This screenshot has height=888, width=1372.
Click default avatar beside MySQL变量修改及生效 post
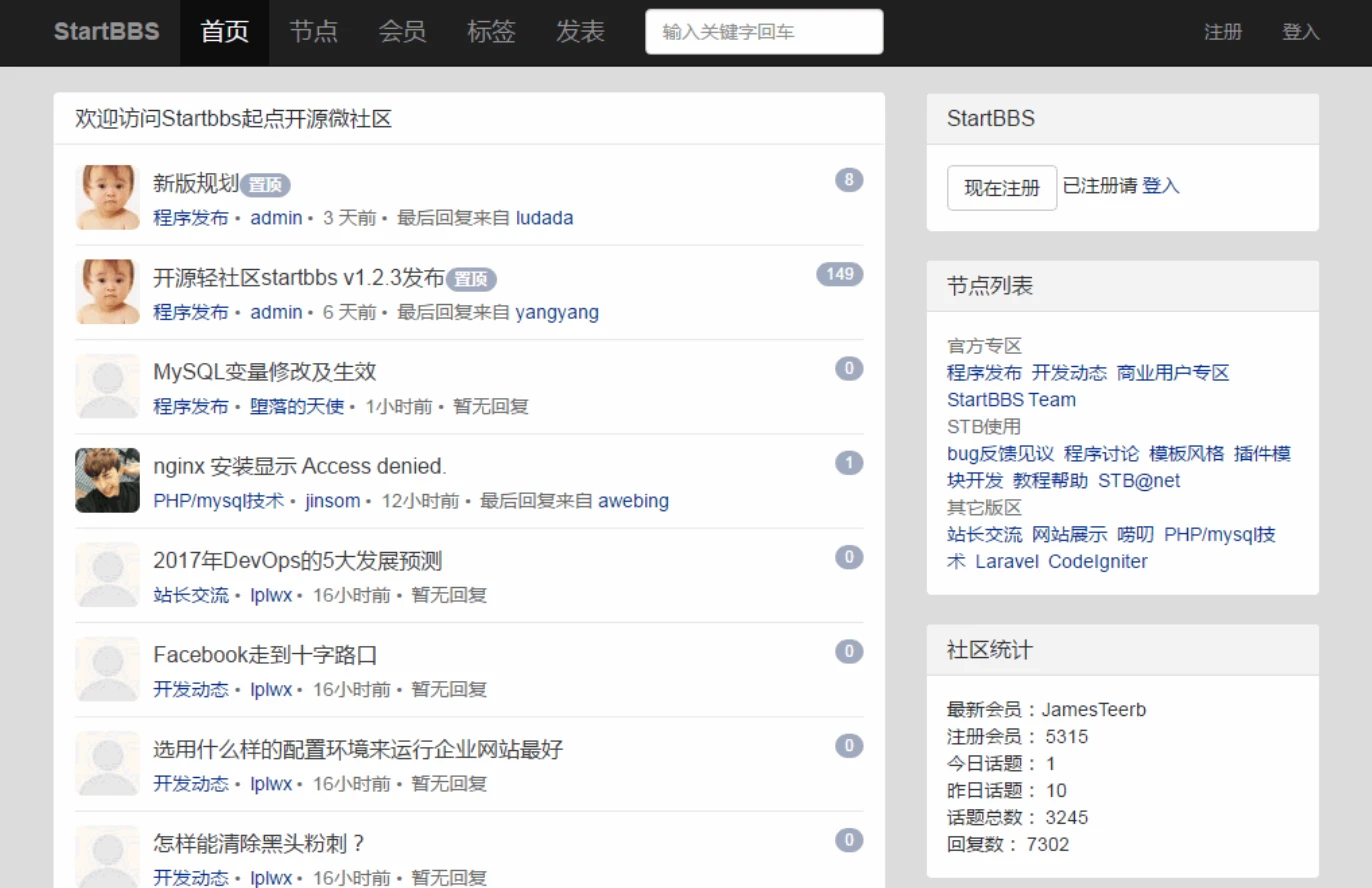[x=107, y=386]
